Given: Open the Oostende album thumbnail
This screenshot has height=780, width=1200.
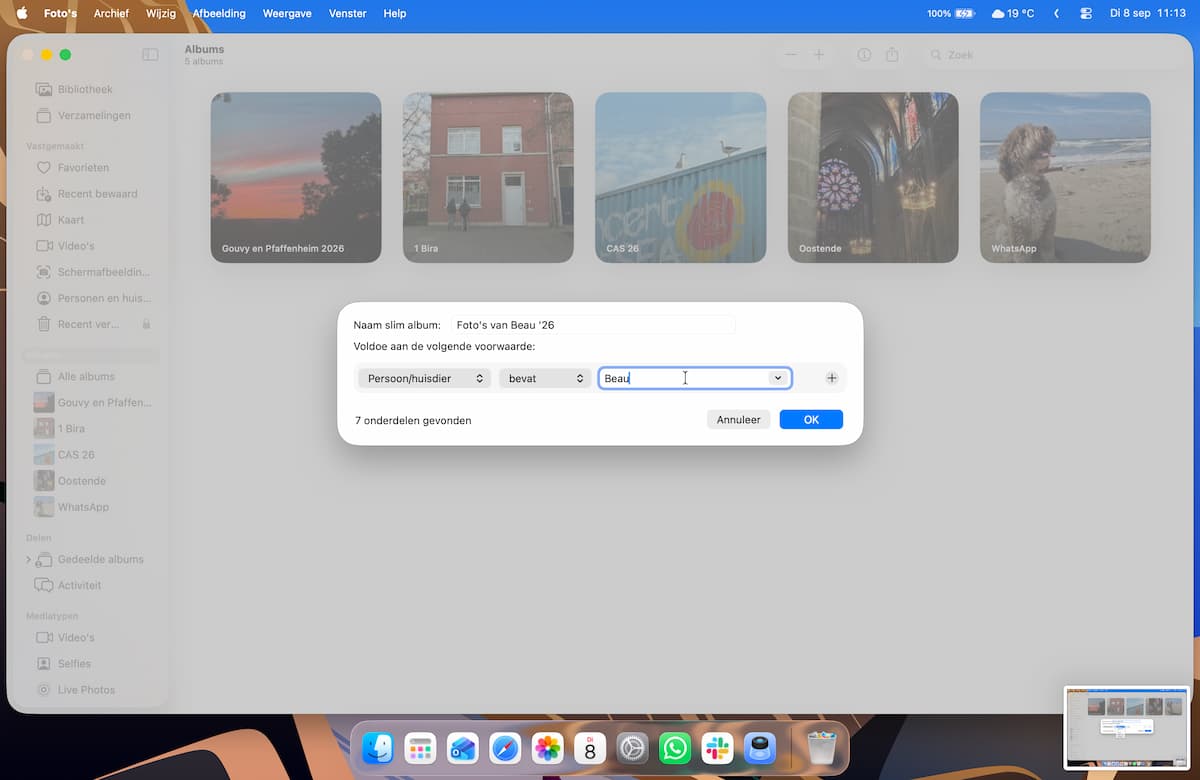Looking at the screenshot, I should (x=873, y=178).
